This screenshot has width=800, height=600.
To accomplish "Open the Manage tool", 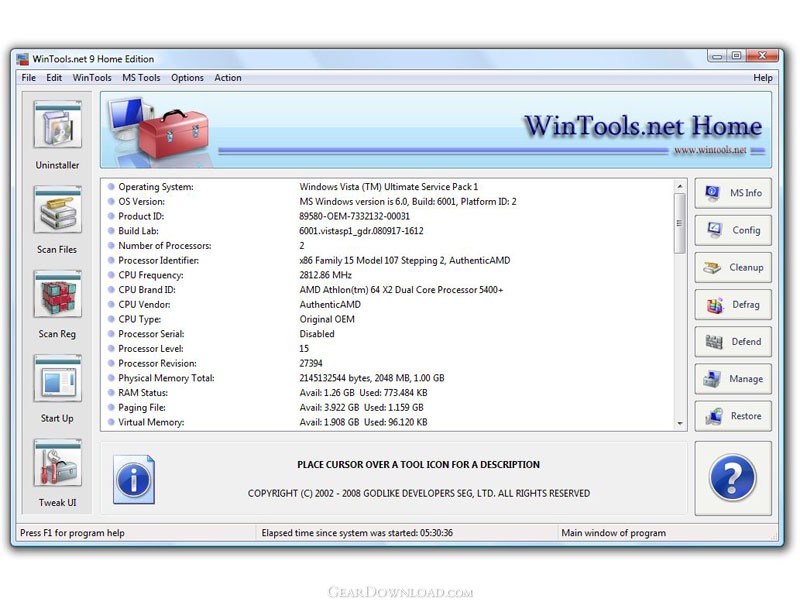I will pyautogui.click(x=733, y=379).
